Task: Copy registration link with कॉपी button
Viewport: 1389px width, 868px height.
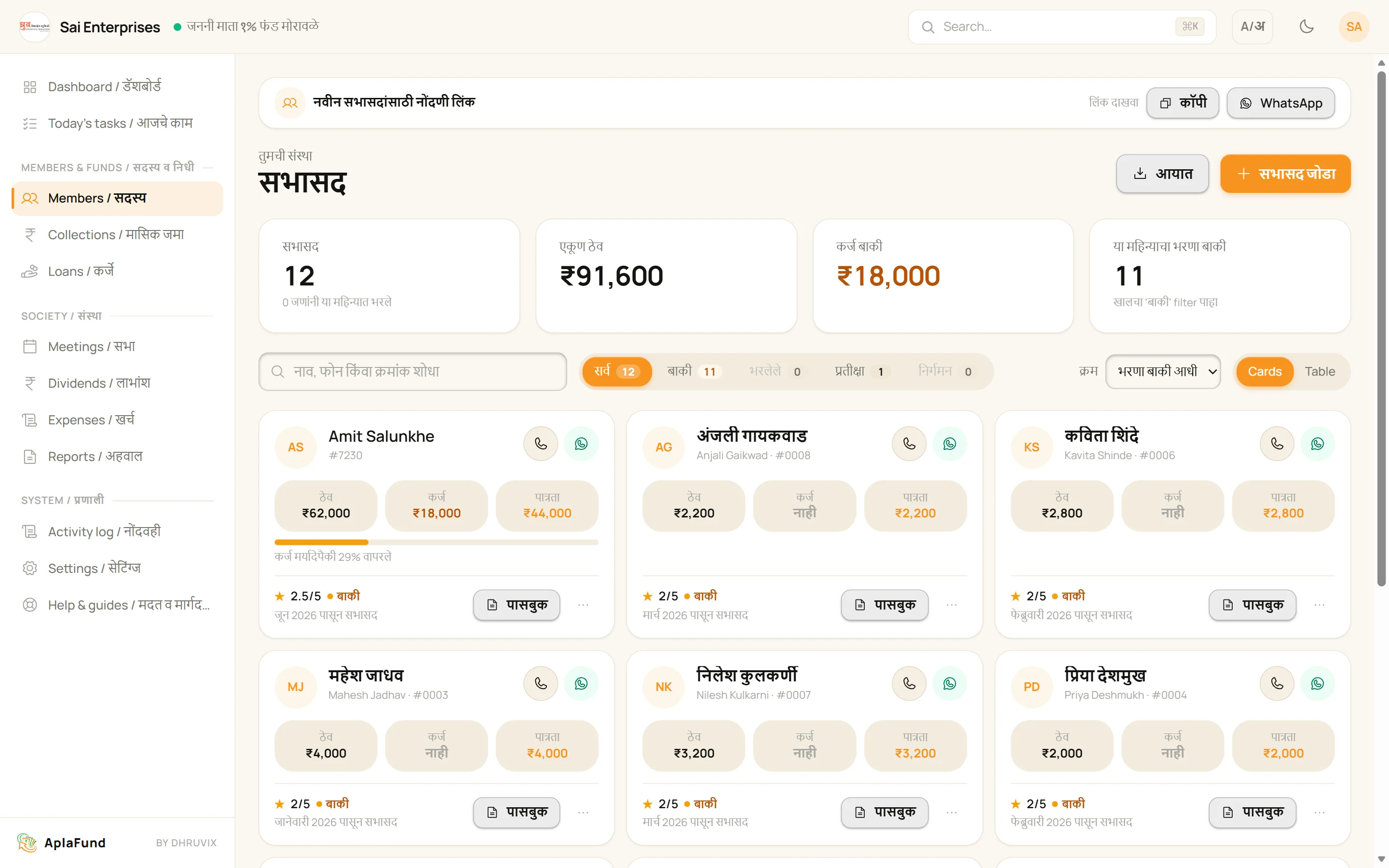Action: 1183,103
